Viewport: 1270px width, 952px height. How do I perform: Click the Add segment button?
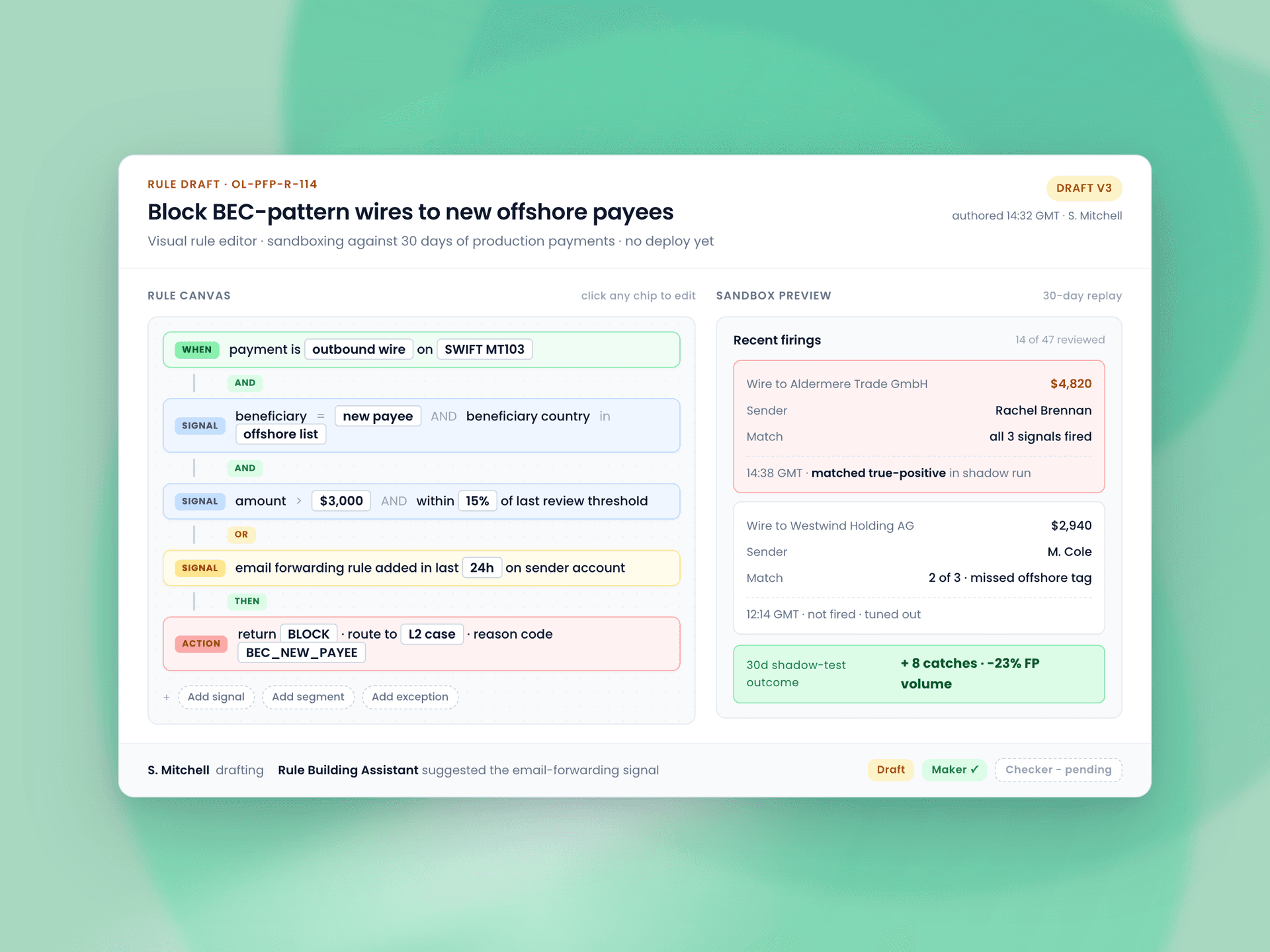308,697
